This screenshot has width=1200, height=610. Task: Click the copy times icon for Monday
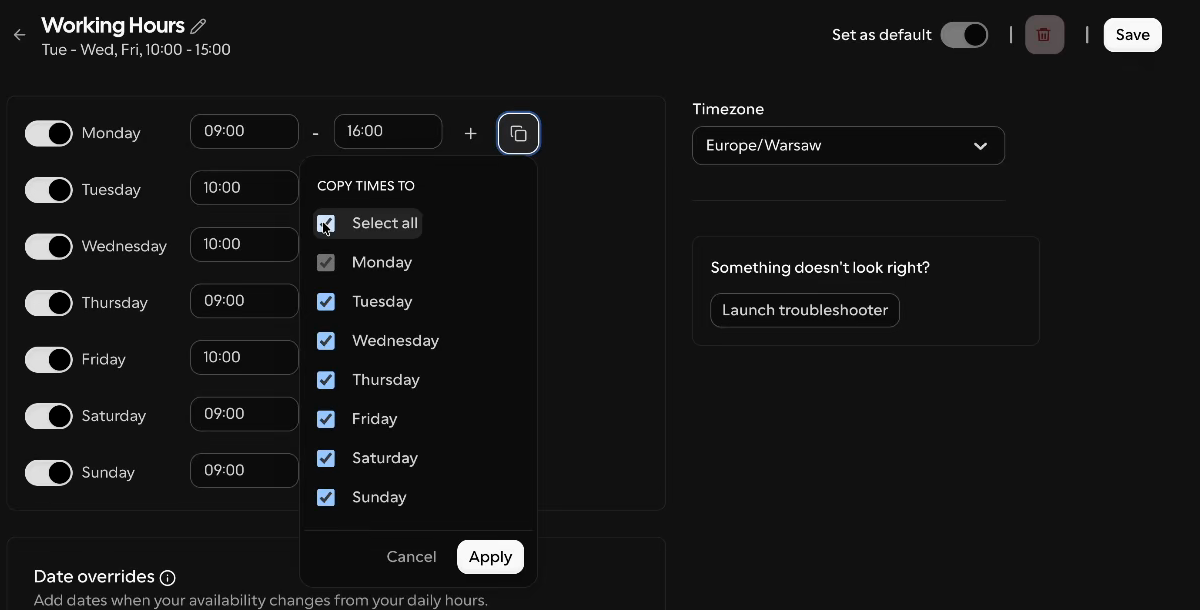click(518, 133)
